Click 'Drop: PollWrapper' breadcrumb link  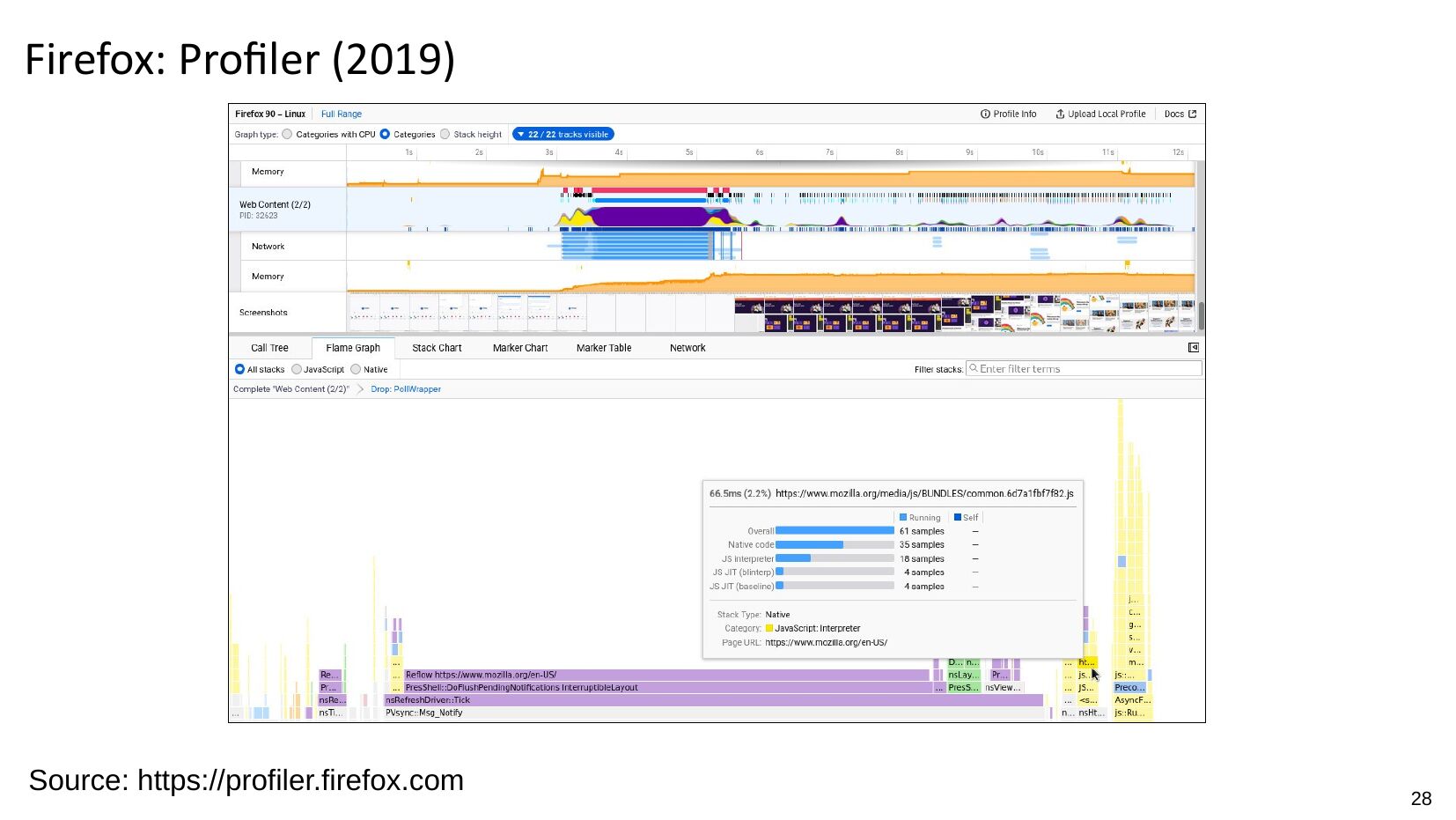405,389
